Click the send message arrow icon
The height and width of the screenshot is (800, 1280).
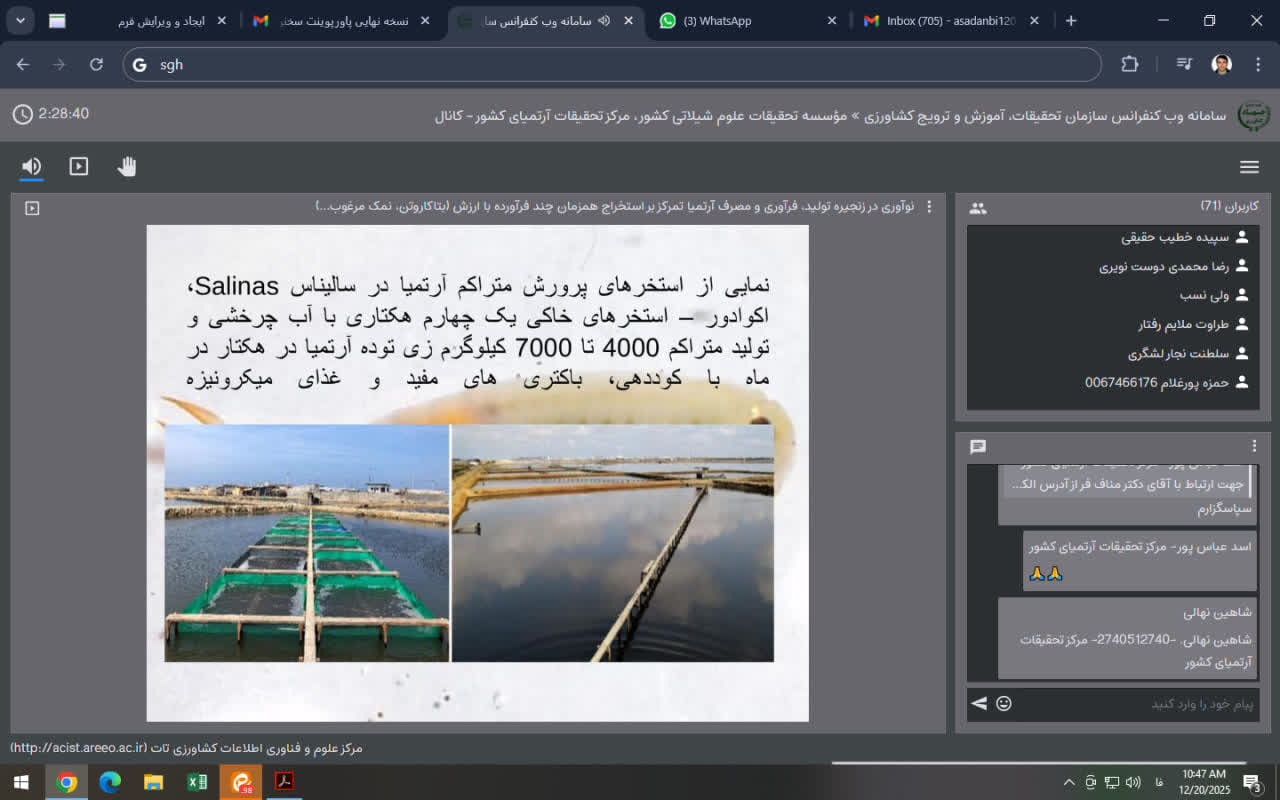[x=979, y=703]
